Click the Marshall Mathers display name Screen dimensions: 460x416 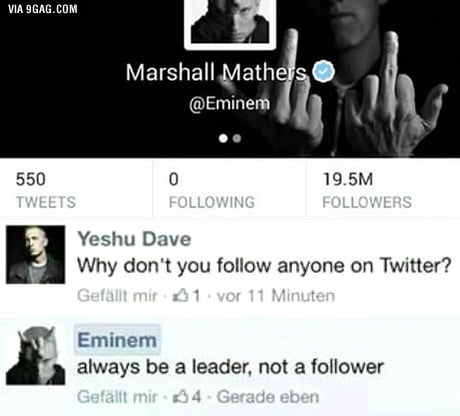(x=216, y=72)
